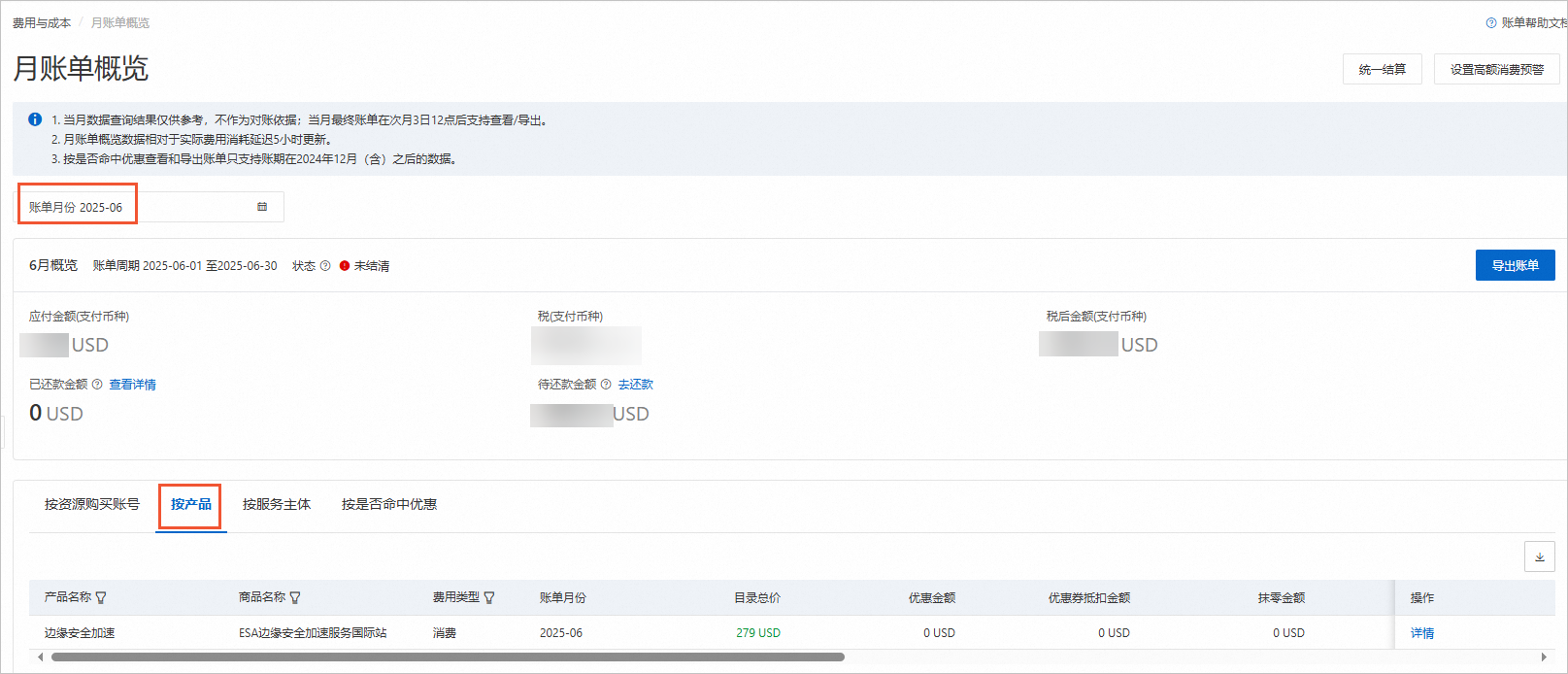Screen dimensions: 1568x674
Task: Open the 按是否命中优惠 tab
Action: point(389,504)
